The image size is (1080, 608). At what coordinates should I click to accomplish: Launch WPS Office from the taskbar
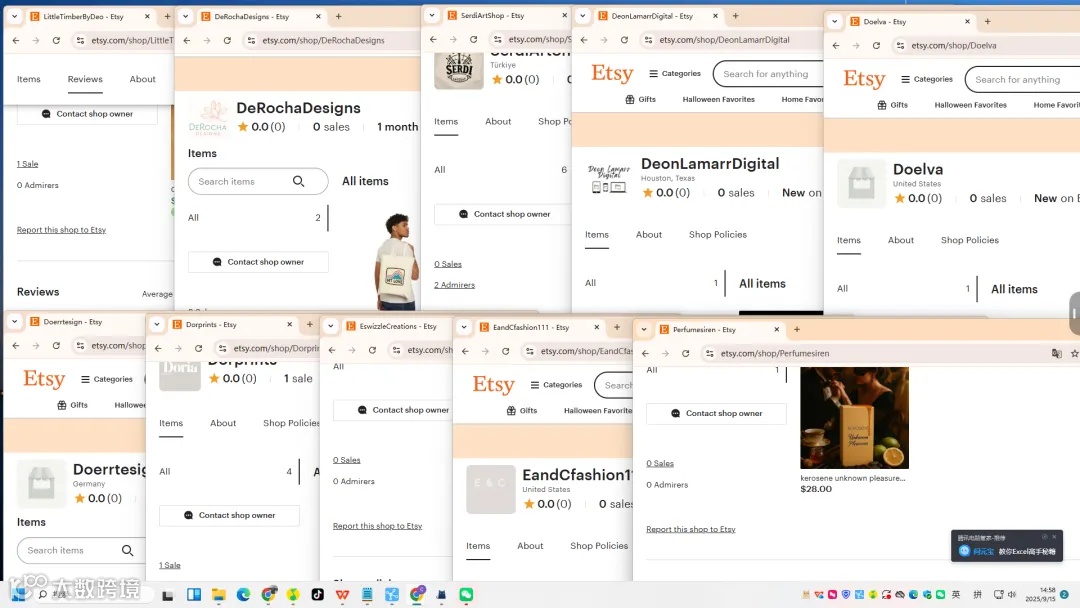pyautogui.click(x=342, y=594)
